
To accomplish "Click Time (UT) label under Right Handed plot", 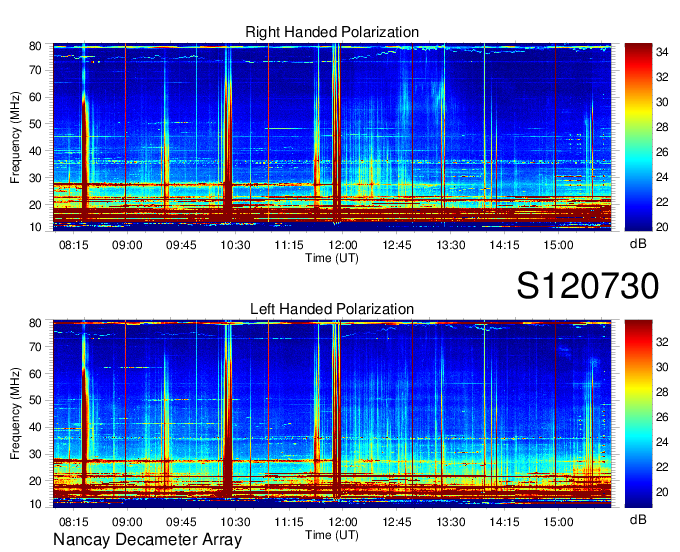I will (332, 258).
